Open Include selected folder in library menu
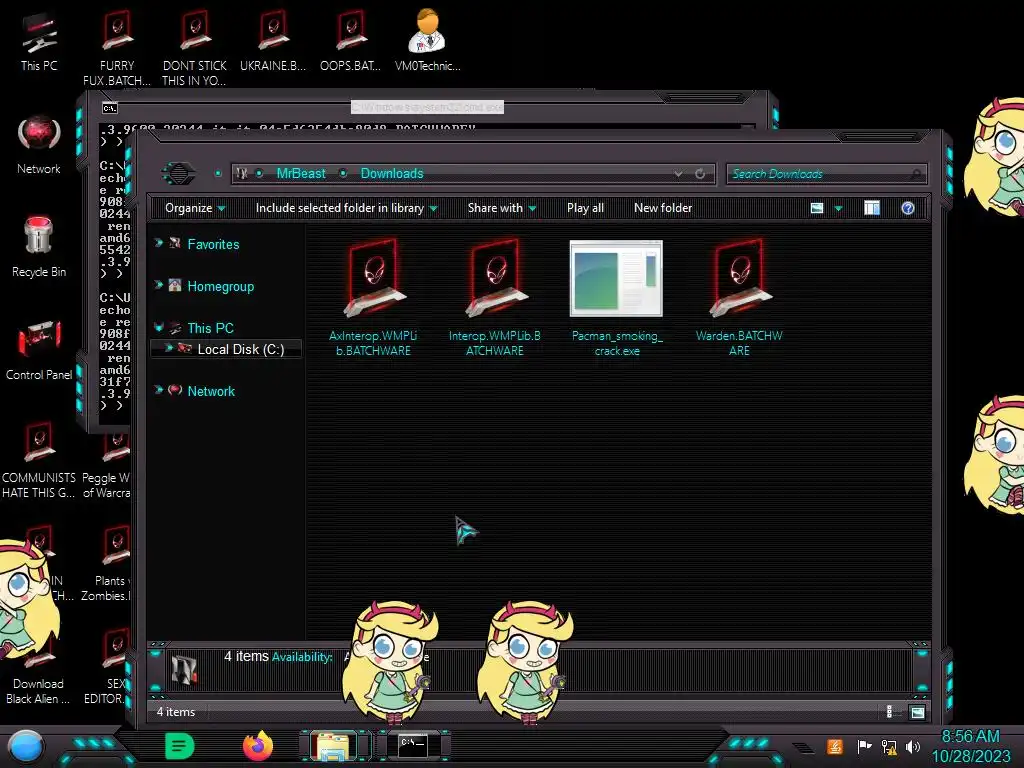The image size is (1024, 768). [346, 208]
